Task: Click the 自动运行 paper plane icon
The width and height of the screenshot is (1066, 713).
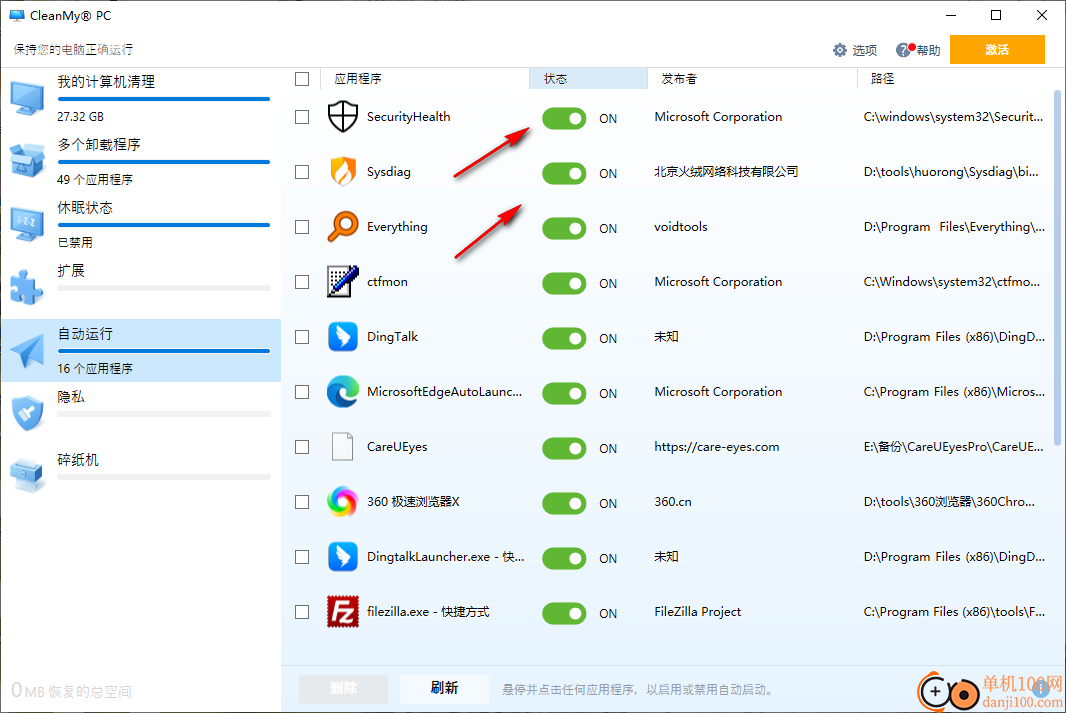Action: (x=27, y=351)
